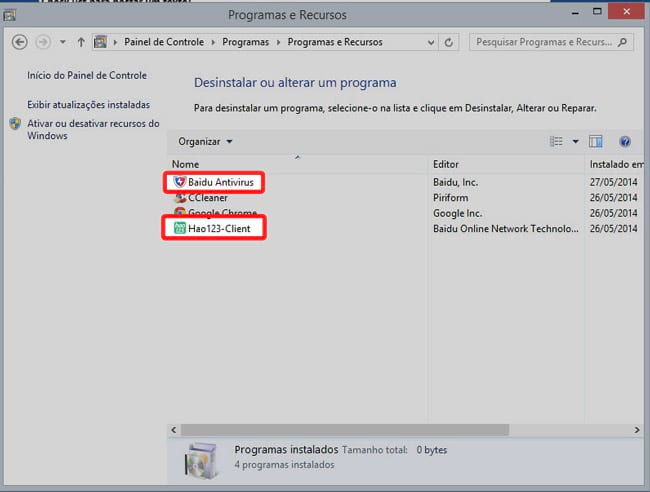
Task: Click the Google Chrome icon
Action: [x=179, y=212]
